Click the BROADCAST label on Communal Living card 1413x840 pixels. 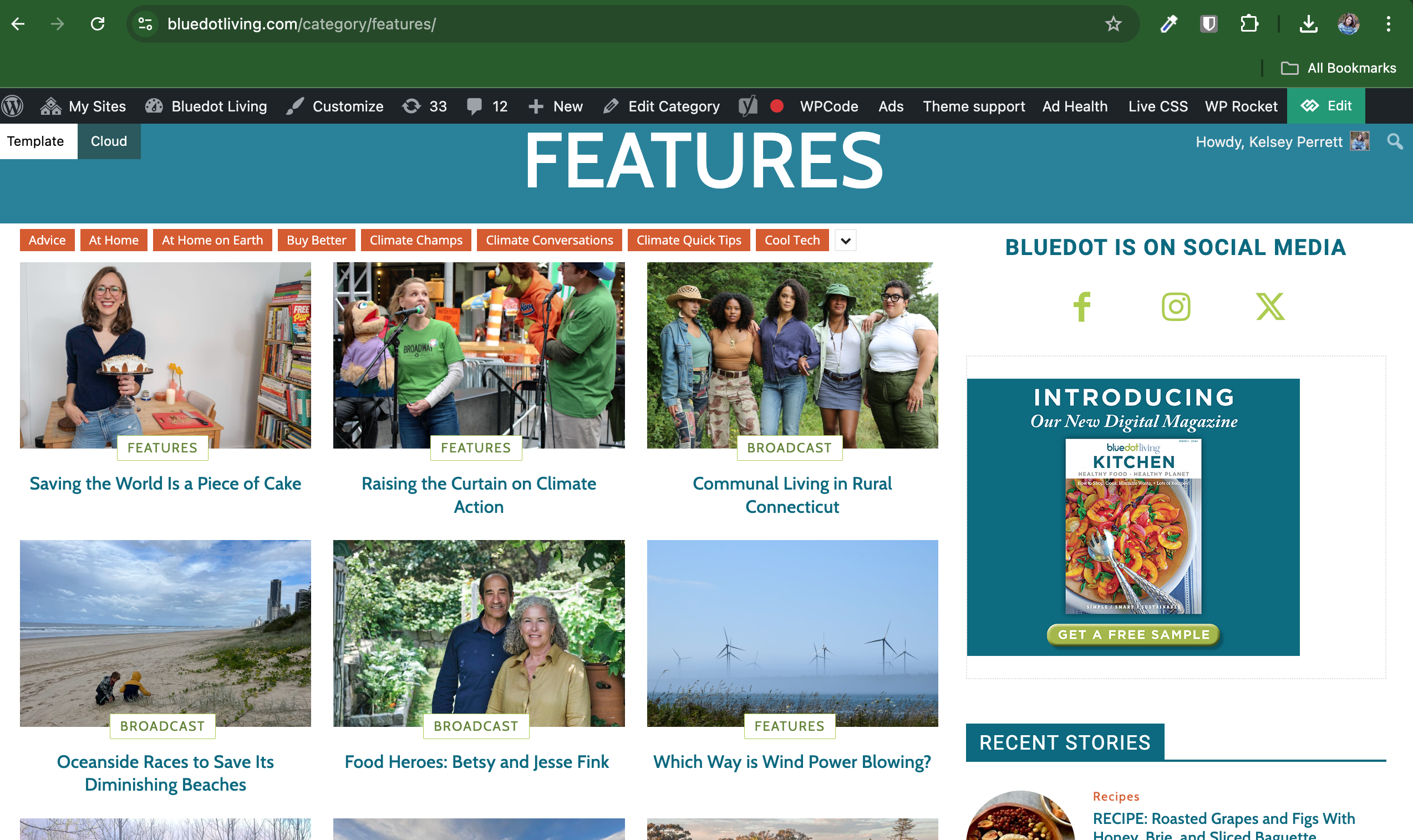click(x=789, y=448)
